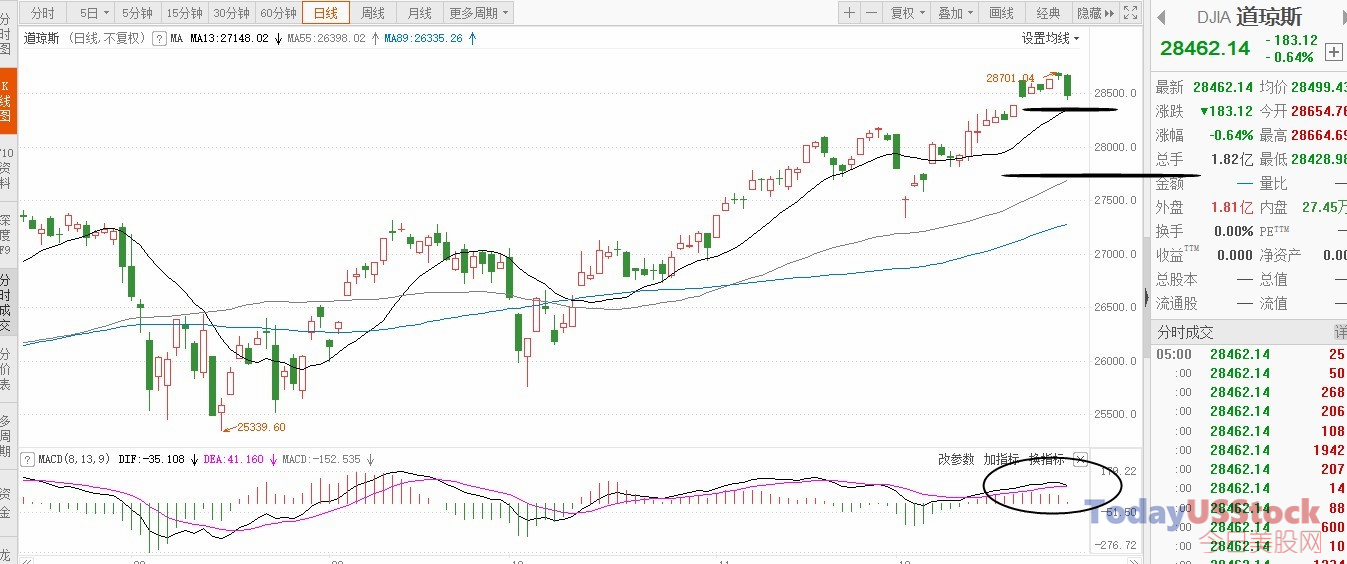Click 经典 classic layout button
The image size is (1347, 564).
1048,13
